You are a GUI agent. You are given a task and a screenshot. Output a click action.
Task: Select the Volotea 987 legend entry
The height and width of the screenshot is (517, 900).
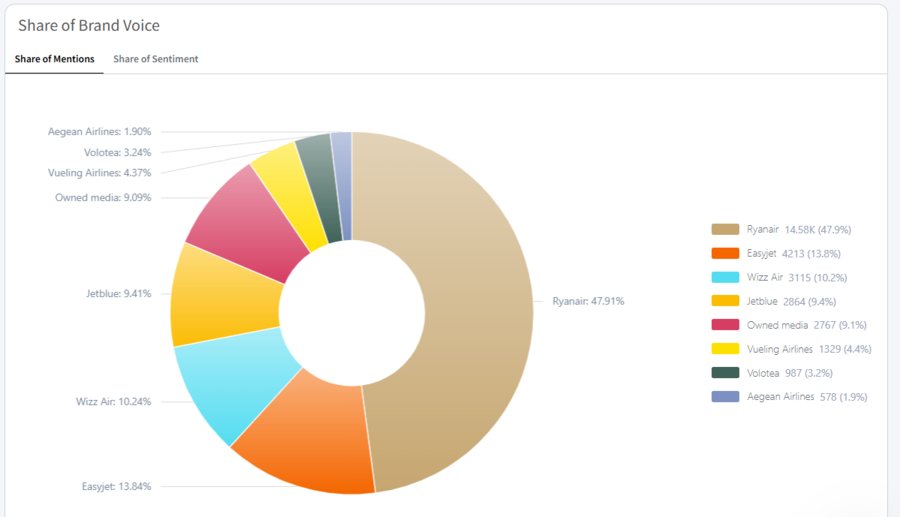pos(772,373)
